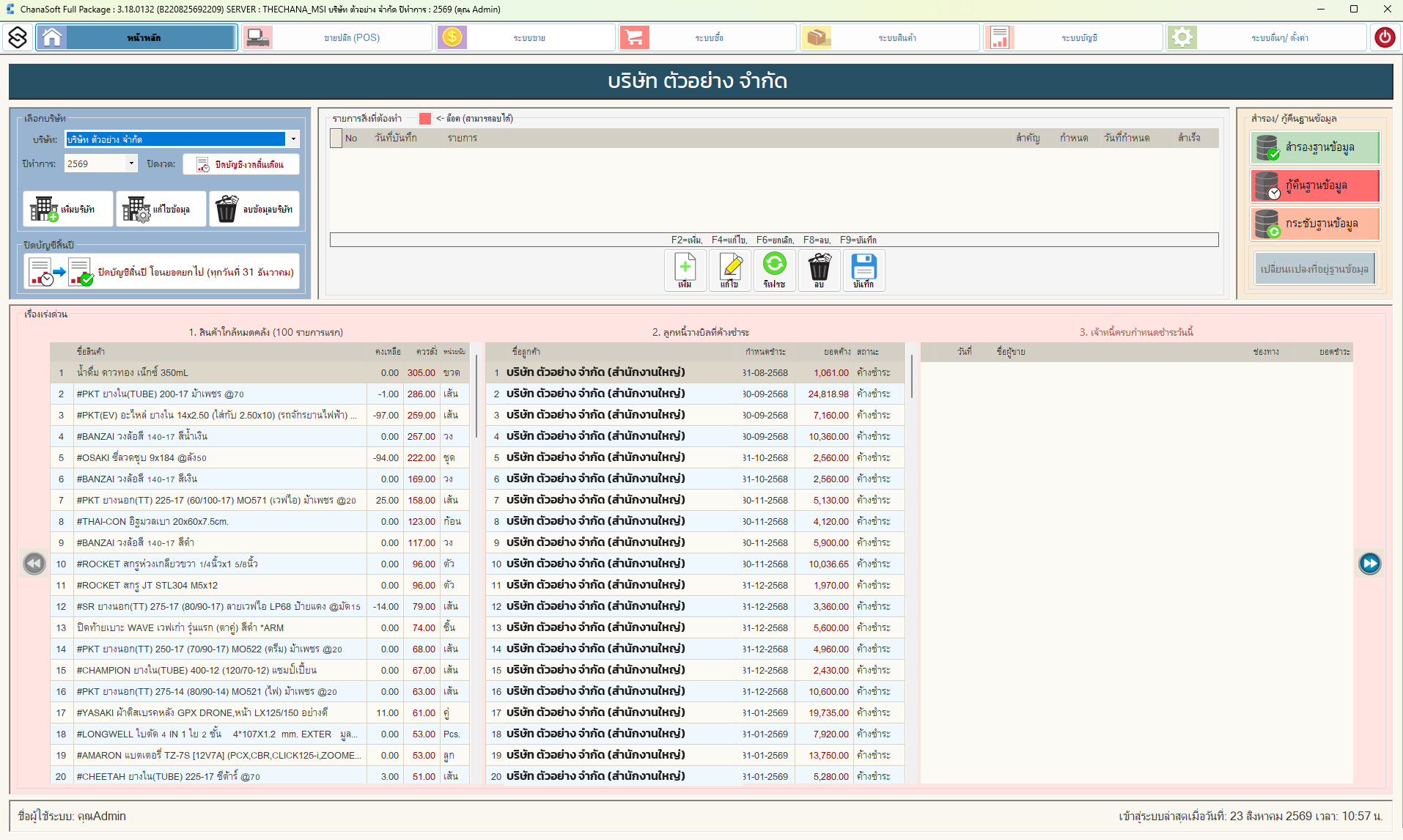Select debtor row with balance 24,818.98
The width and height of the screenshot is (1403, 840).
tap(695, 394)
